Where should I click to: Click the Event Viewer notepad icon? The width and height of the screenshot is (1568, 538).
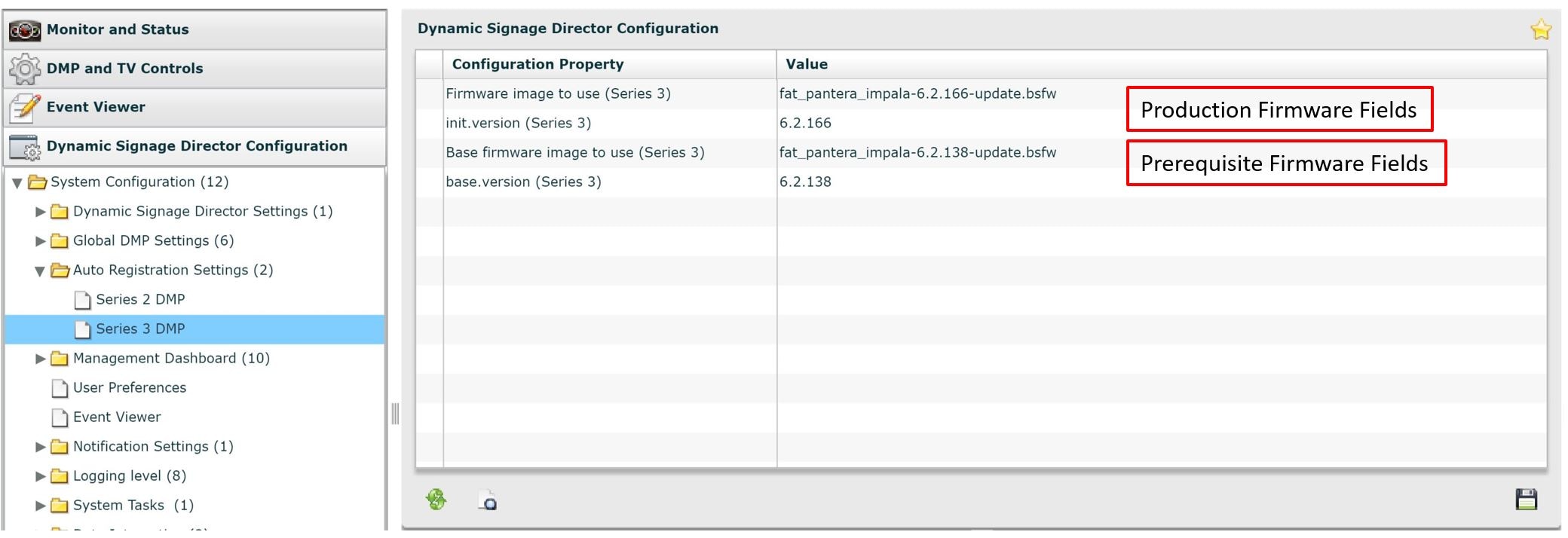[x=25, y=108]
